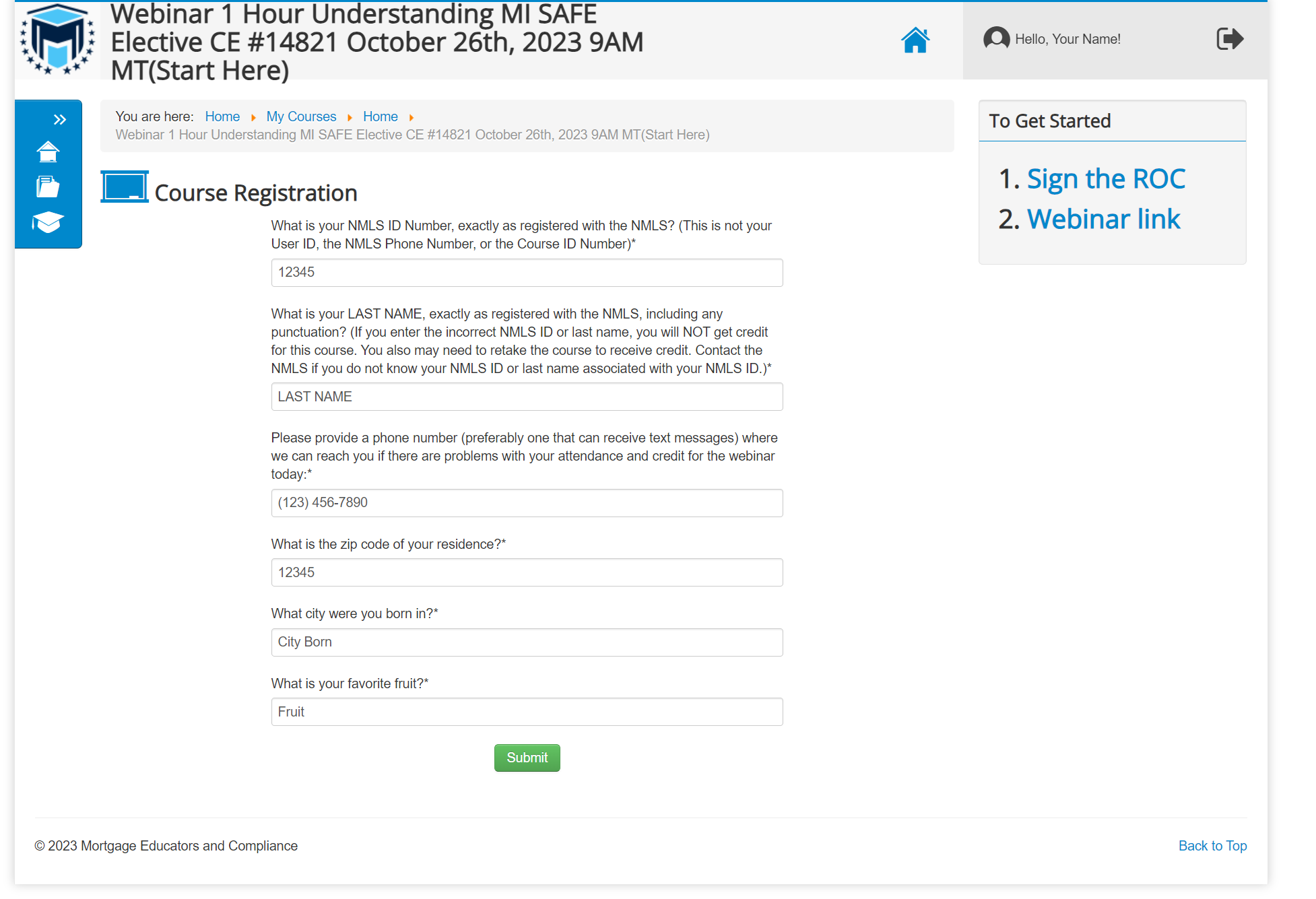Click the Mortgage Educators logo

tap(58, 40)
